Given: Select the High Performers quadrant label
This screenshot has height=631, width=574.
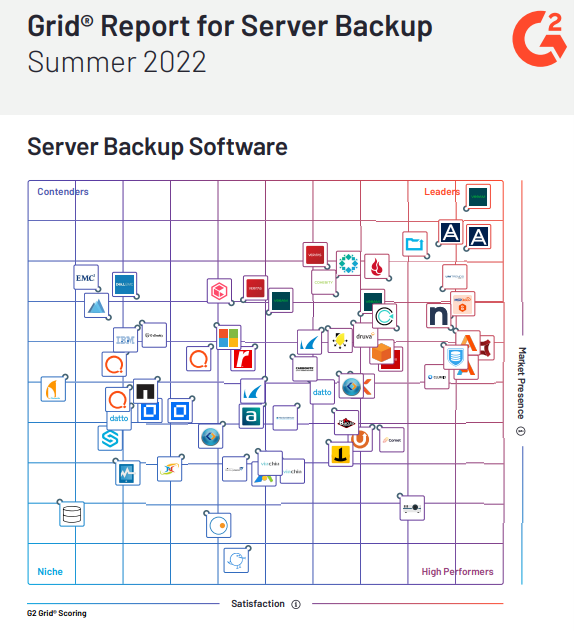Looking at the screenshot, I should coord(457,571).
